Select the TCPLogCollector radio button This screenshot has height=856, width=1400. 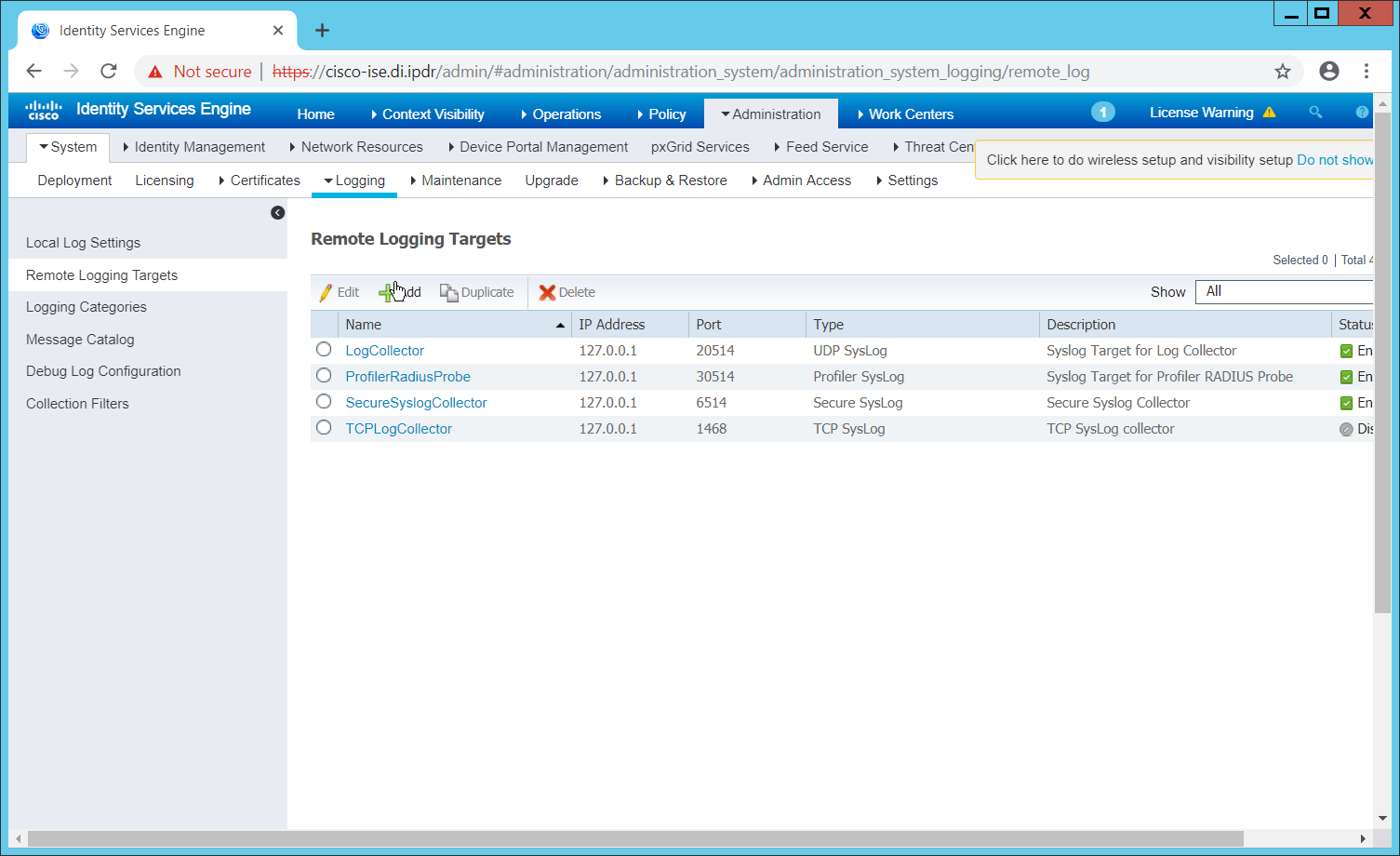(x=324, y=428)
